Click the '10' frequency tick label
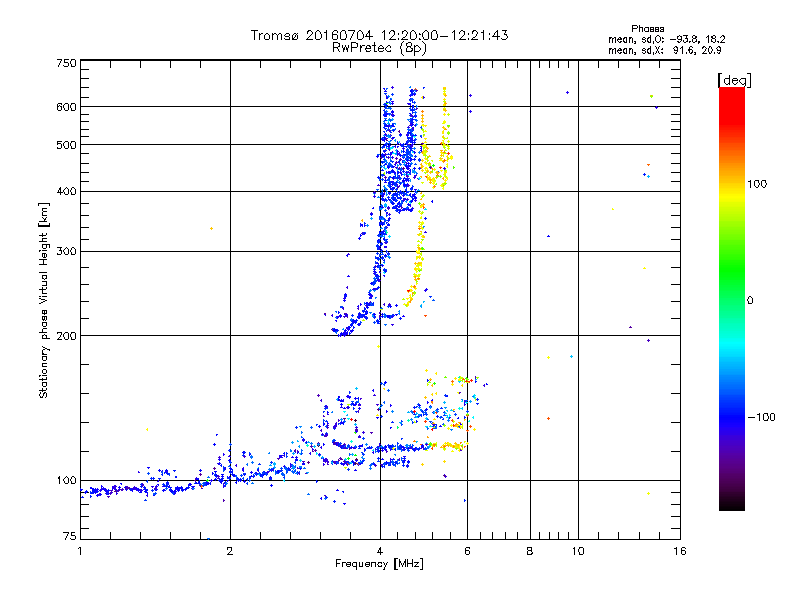 coord(578,551)
